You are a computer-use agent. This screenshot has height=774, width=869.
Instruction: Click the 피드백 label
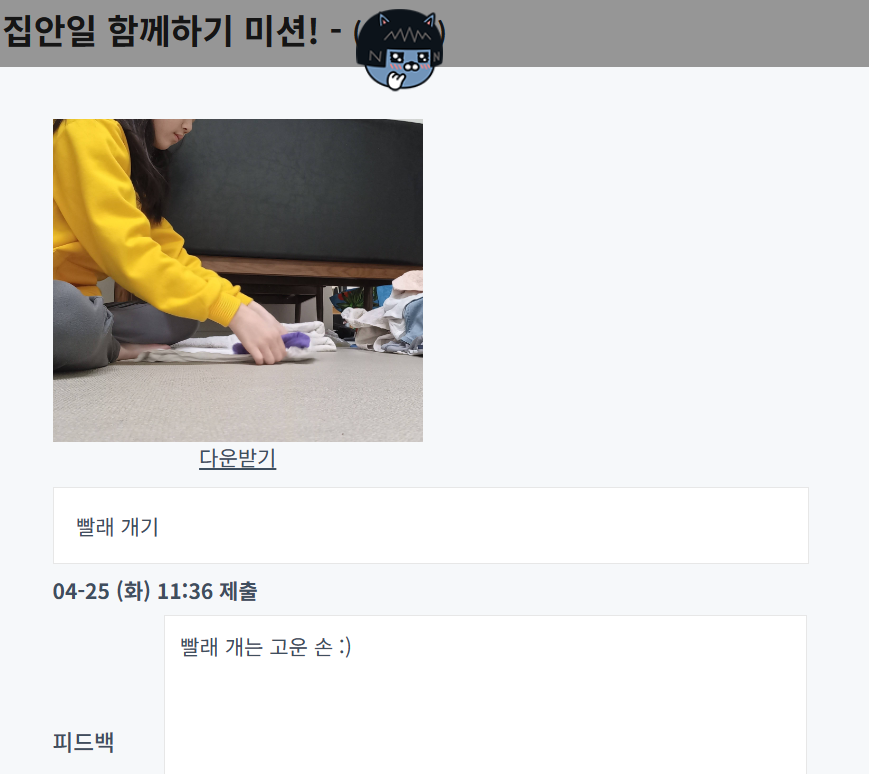84,741
